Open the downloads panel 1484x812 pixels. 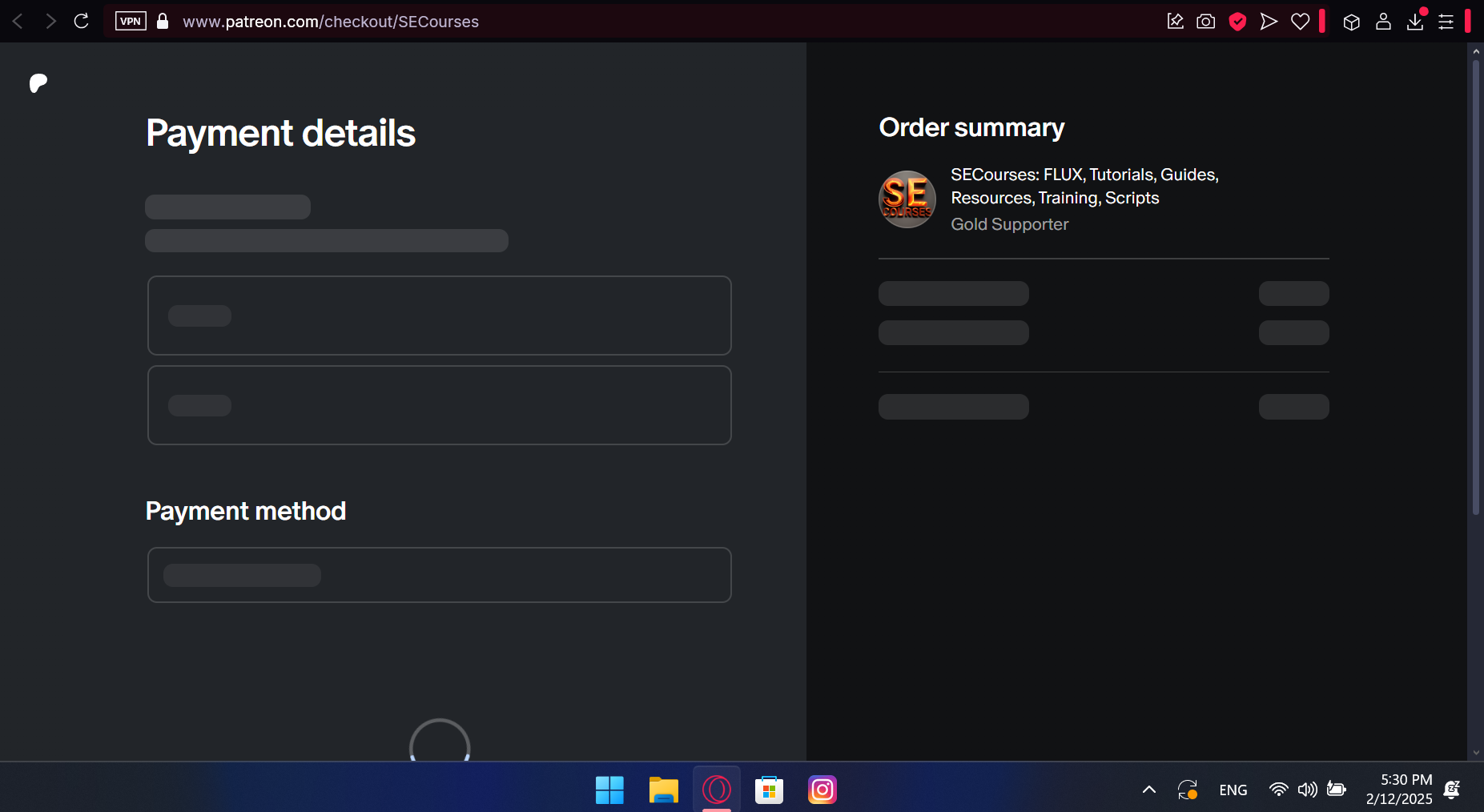tap(1415, 22)
